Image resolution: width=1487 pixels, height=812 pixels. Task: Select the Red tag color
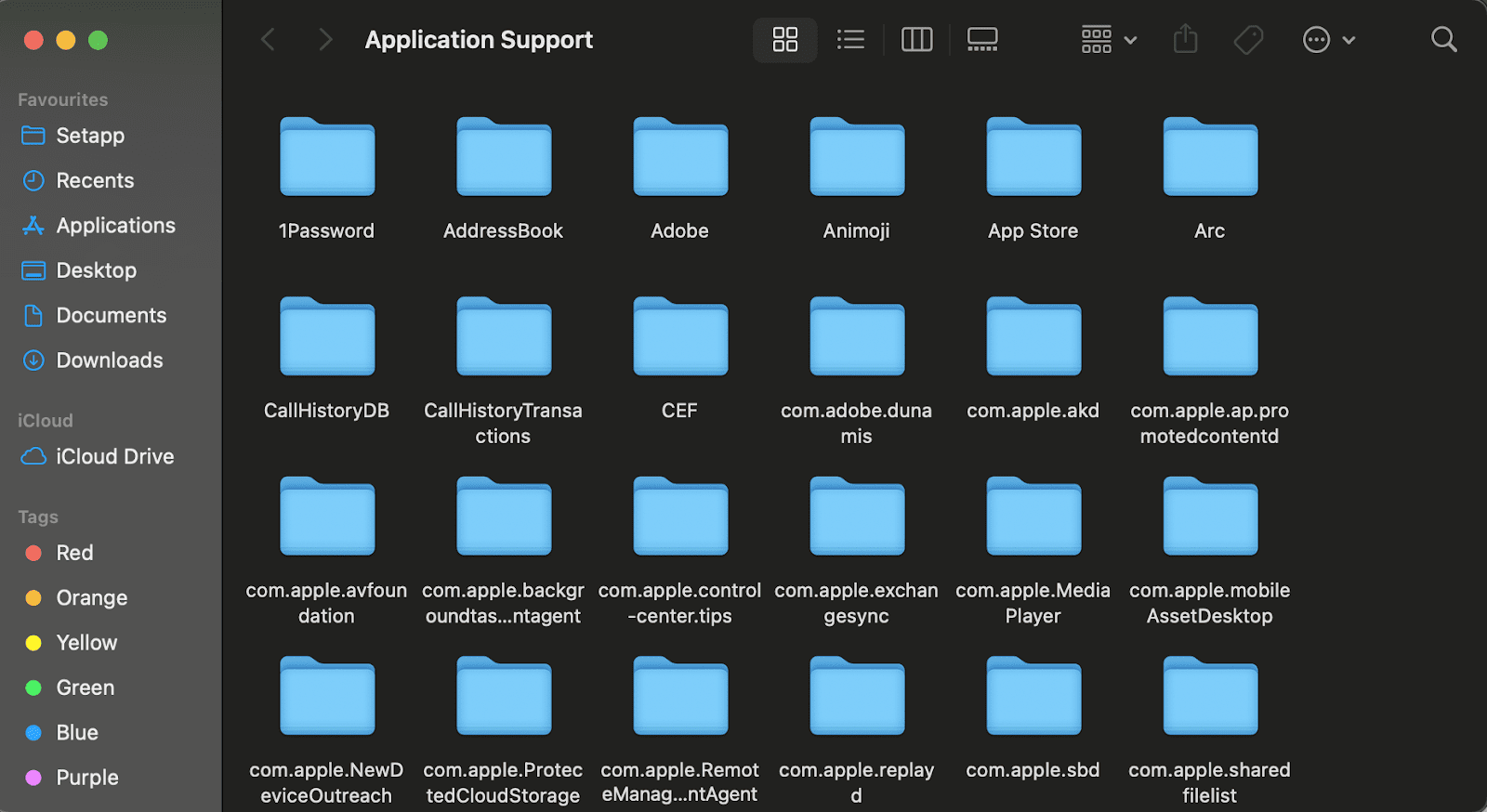74,554
